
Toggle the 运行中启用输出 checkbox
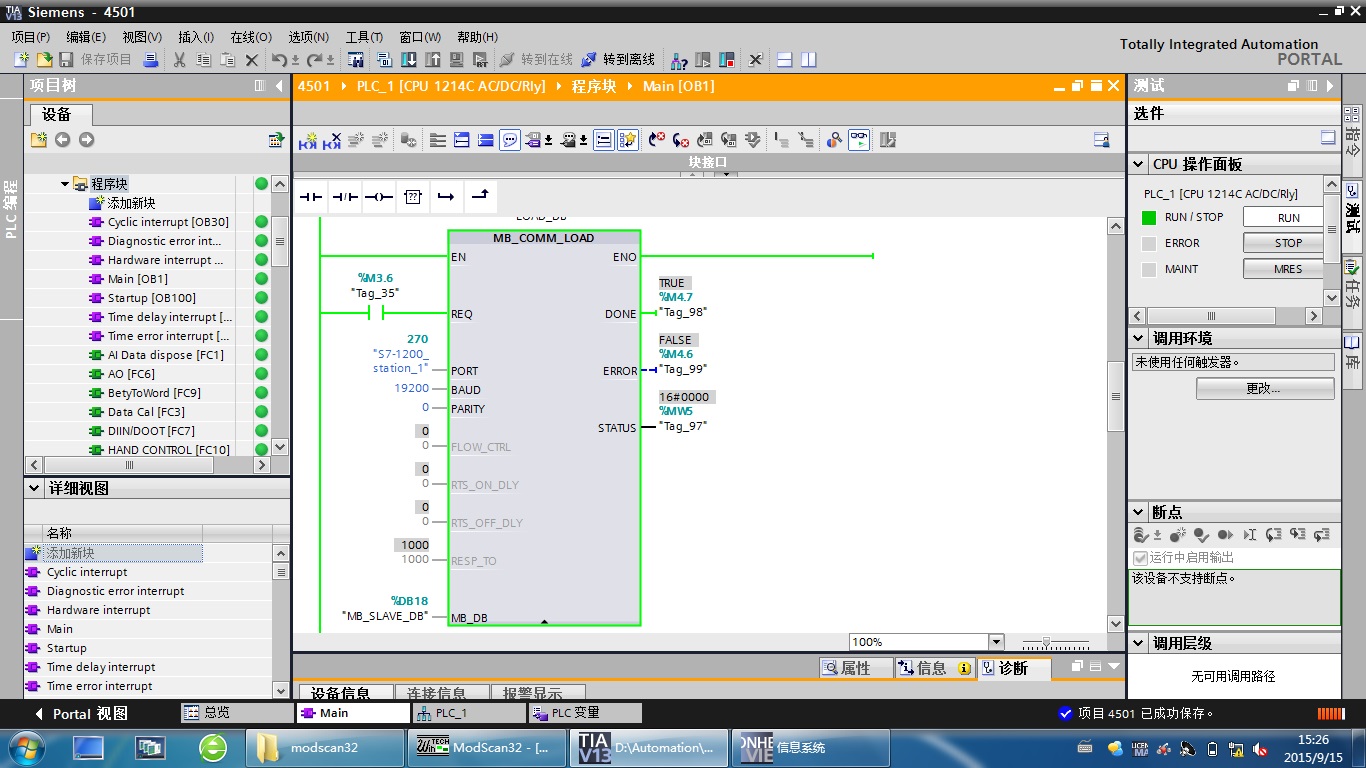click(1140, 557)
